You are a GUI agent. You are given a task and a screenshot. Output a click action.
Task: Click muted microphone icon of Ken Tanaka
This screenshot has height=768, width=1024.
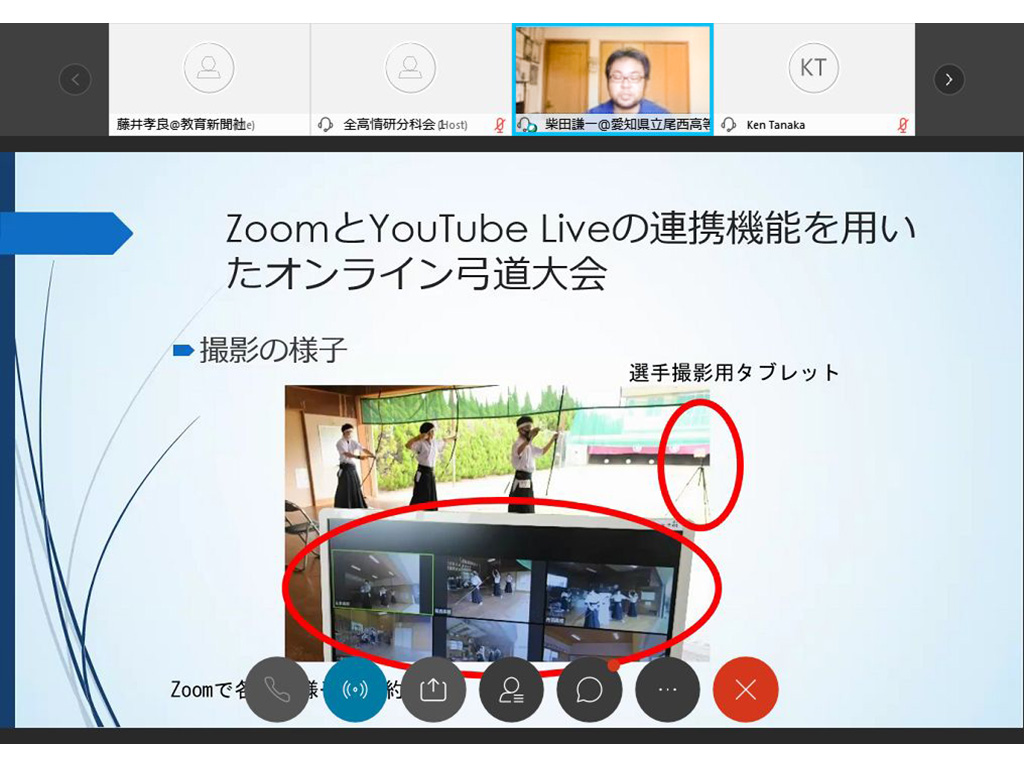point(903,125)
